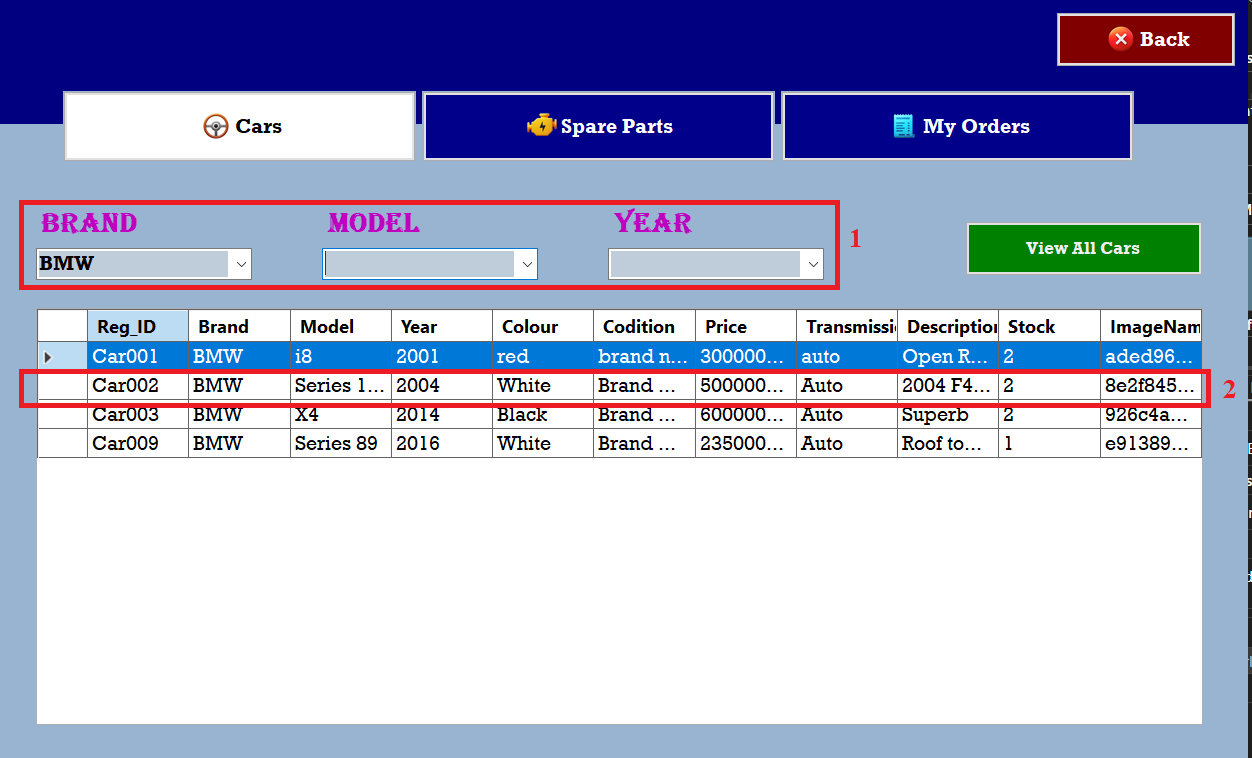Sort by the Price column header
Image resolution: width=1252 pixels, height=758 pixels.
tap(746, 326)
